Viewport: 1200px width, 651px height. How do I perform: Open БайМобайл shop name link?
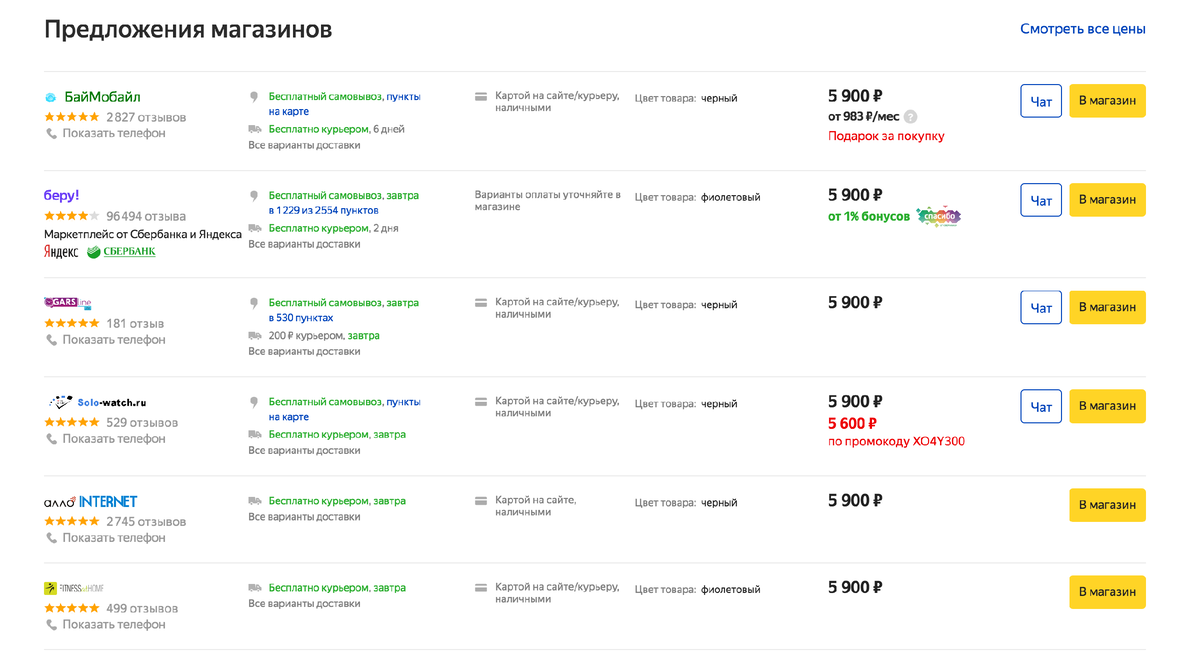tap(102, 97)
